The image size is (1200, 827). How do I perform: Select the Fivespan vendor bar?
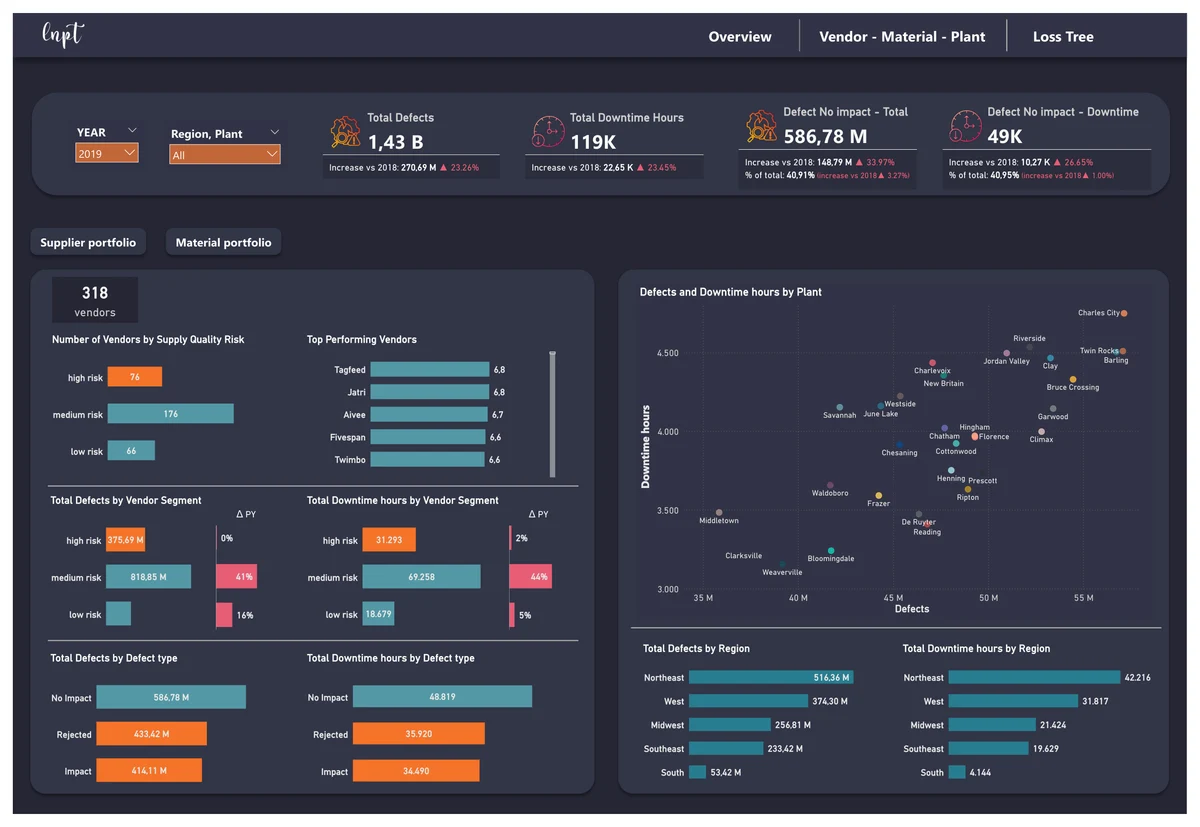pyautogui.click(x=428, y=437)
